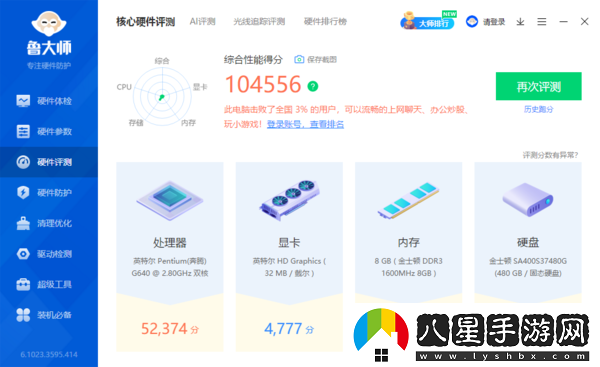The width and height of the screenshot is (600, 367).
Task: Click the 鲁大师 logo avatar
Action: [x=49, y=23]
